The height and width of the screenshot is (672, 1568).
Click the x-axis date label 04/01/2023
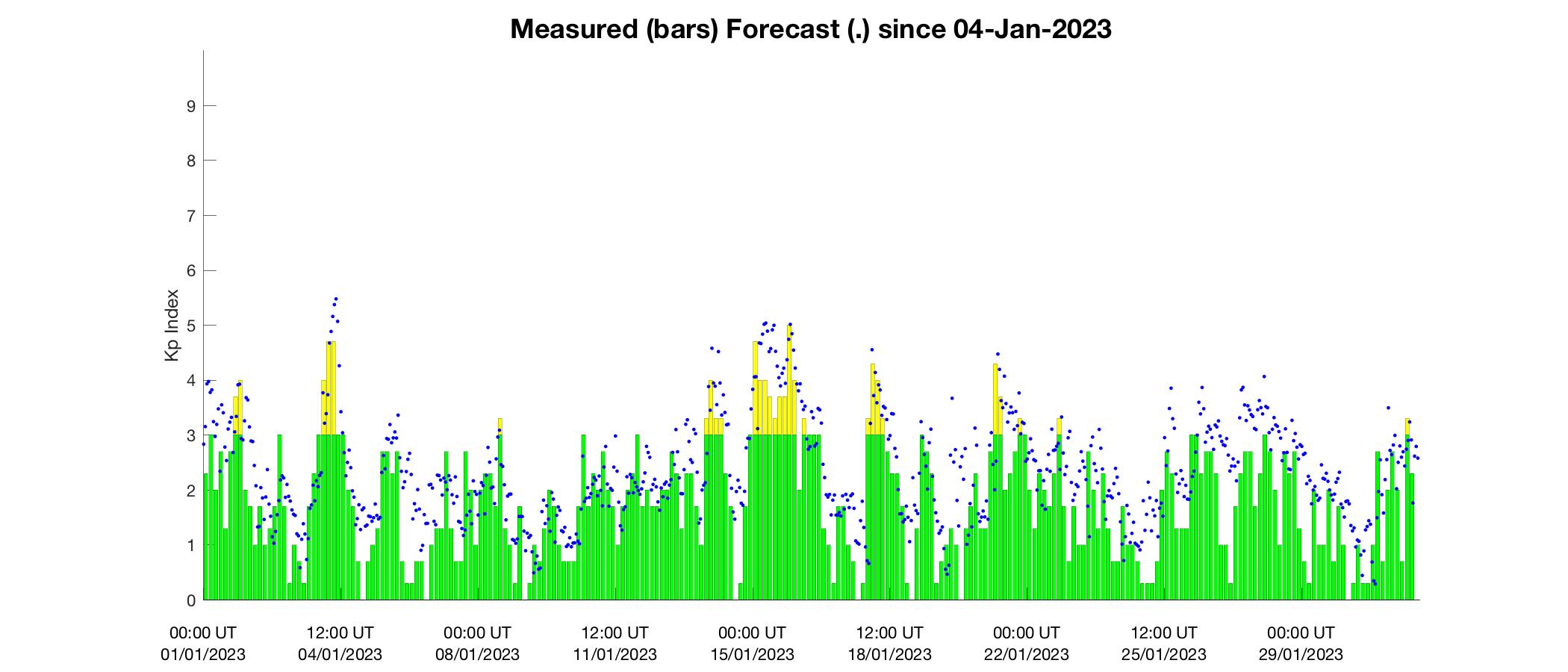tap(340, 655)
